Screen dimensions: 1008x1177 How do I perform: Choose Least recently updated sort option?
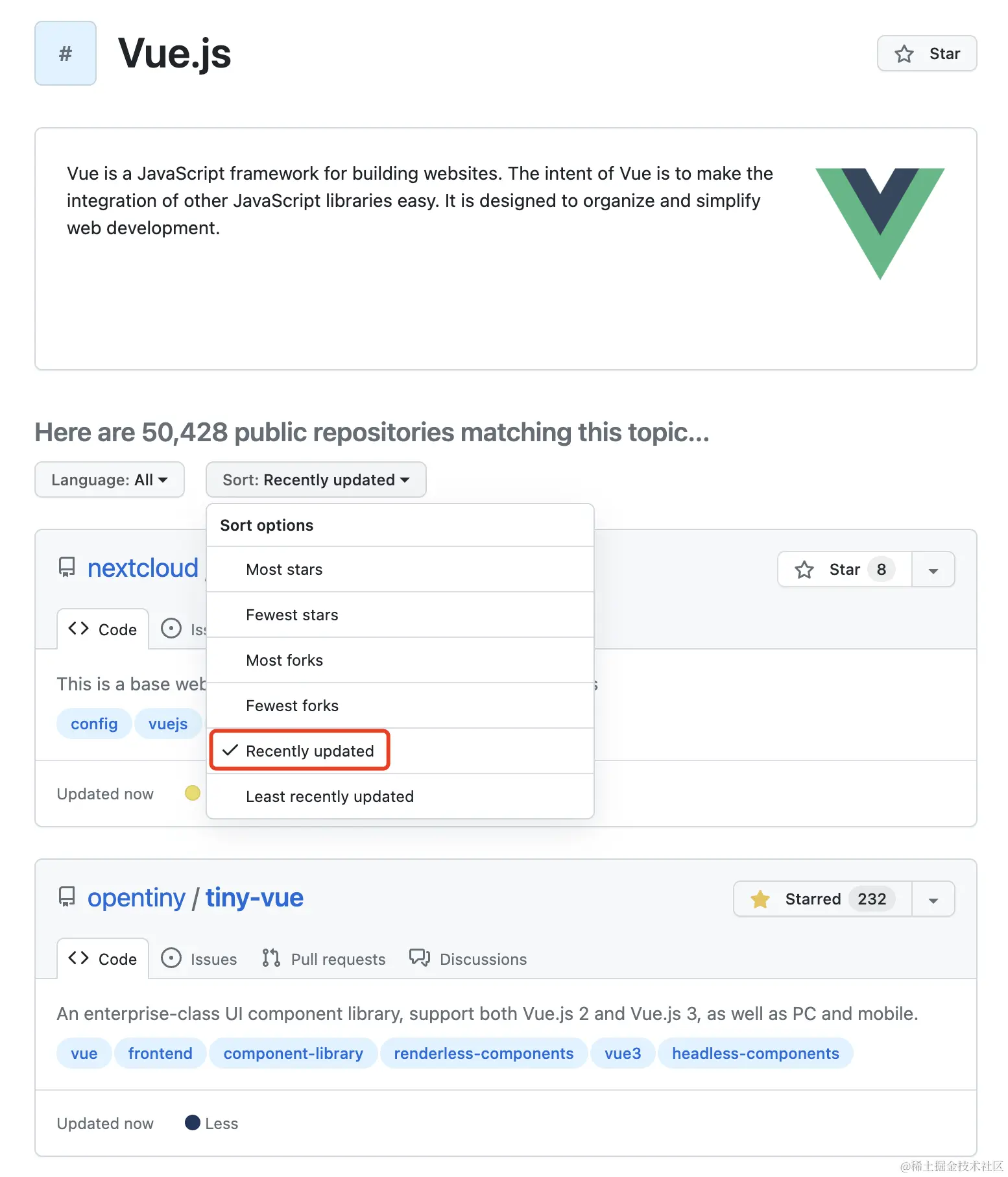330,796
